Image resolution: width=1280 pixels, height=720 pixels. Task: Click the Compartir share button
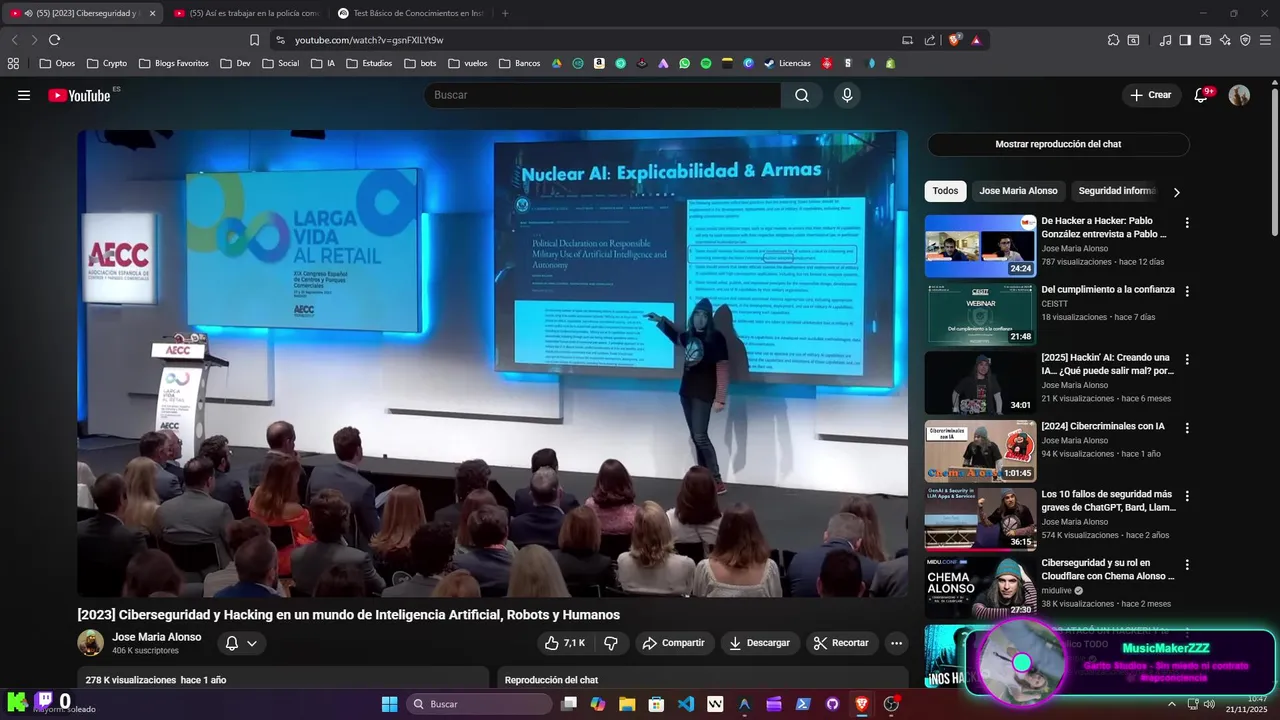(x=673, y=643)
